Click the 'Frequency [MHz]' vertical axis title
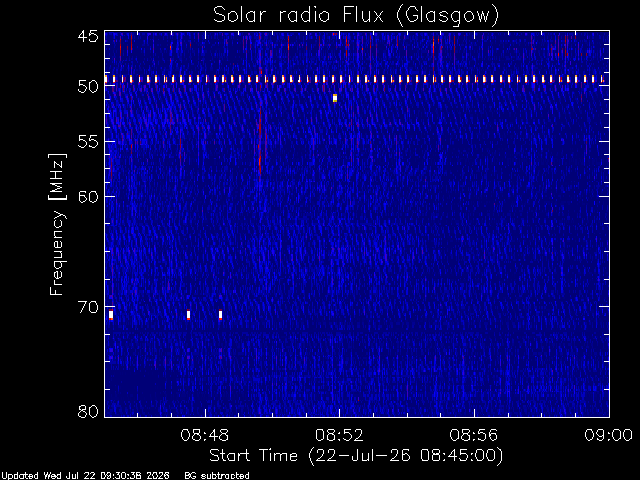The image size is (640, 480). coord(57,224)
